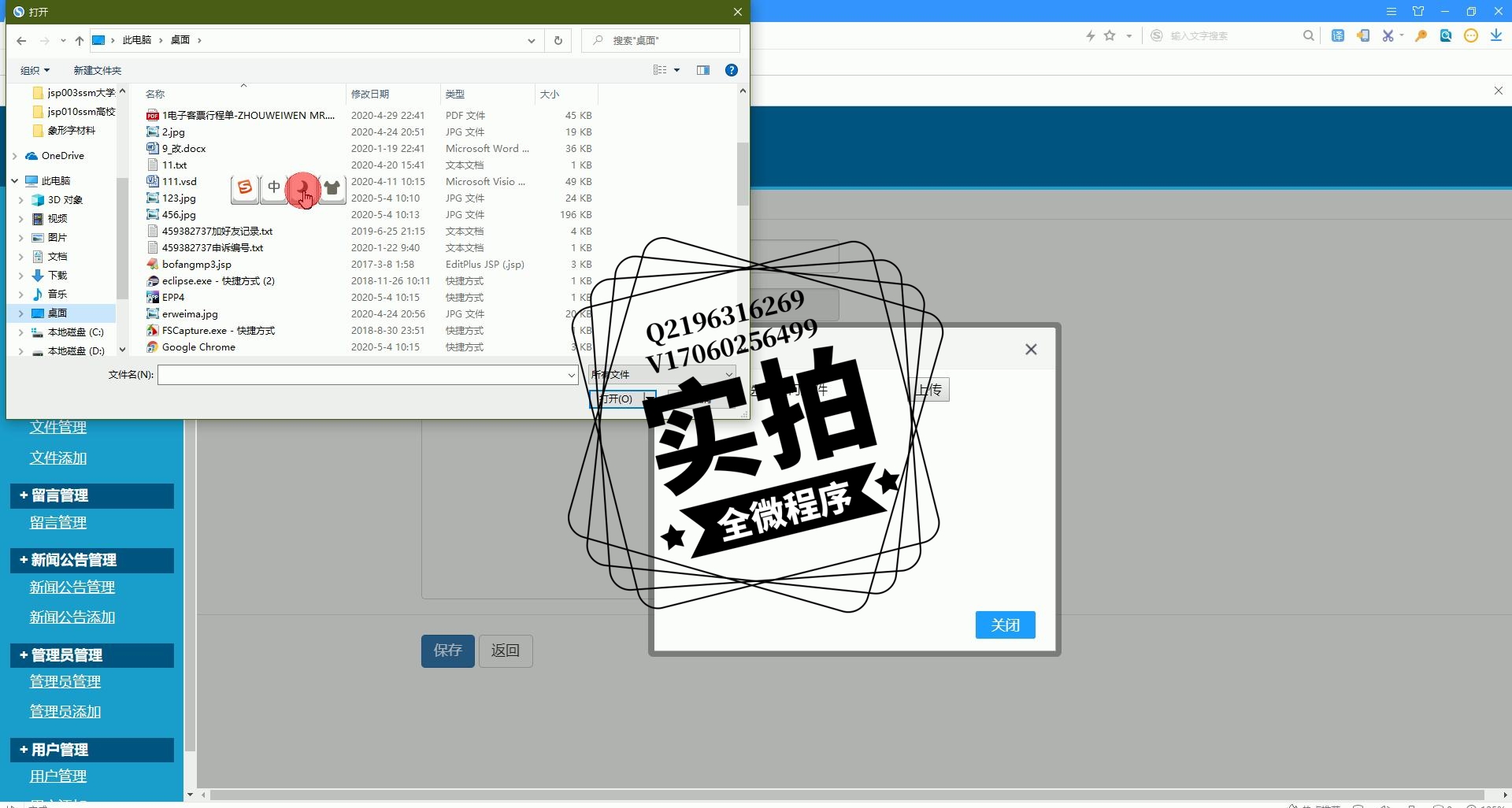Image resolution: width=1512 pixels, height=808 pixels.
Task: Open the 所有文件 file type dropdown
Action: tap(662, 374)
